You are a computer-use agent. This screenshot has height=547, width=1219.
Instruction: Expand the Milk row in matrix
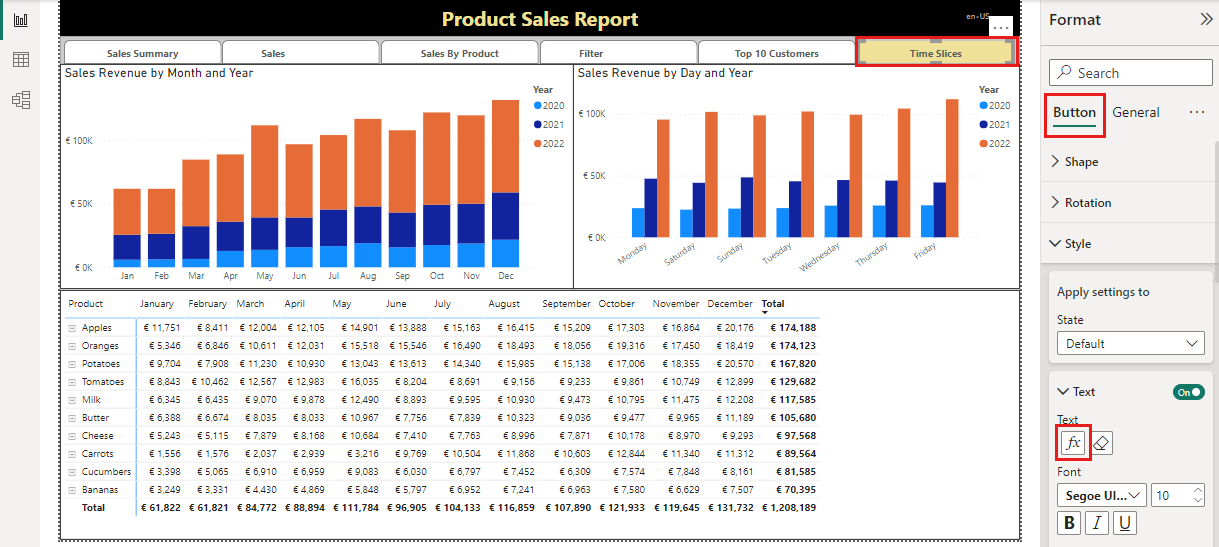point(72,400)
